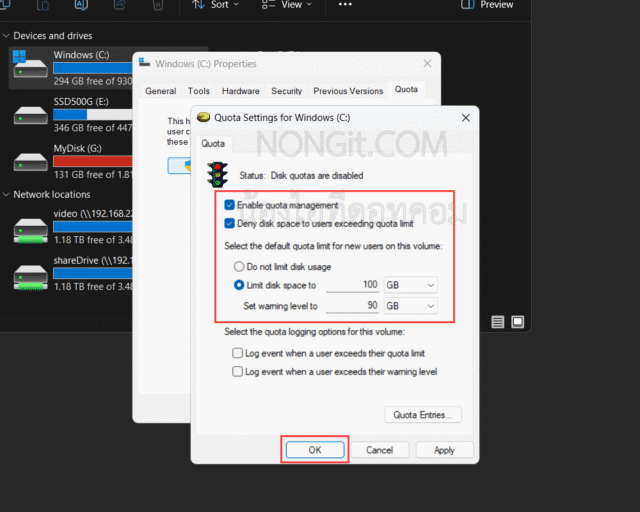Click the '346 GB free of 447' text

(x=93, y=128)
